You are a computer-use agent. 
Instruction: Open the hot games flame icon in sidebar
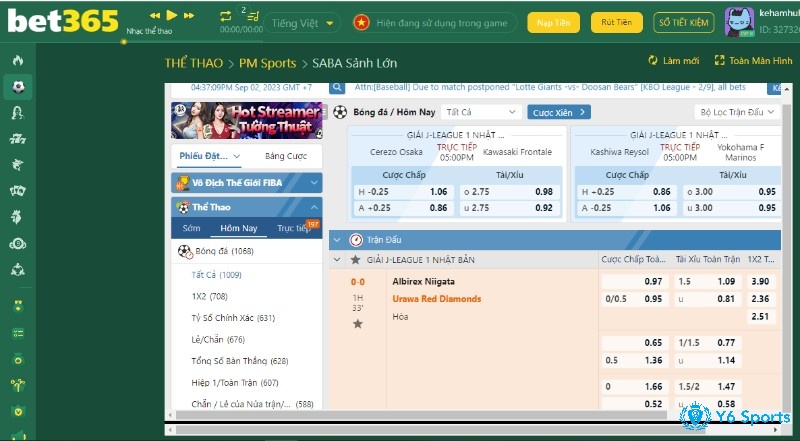18,61
